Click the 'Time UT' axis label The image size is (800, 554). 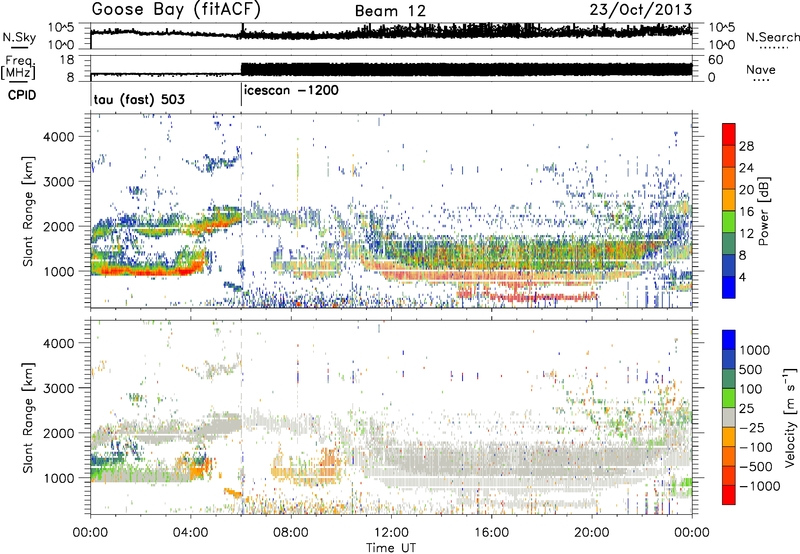(x=391, y=548)
